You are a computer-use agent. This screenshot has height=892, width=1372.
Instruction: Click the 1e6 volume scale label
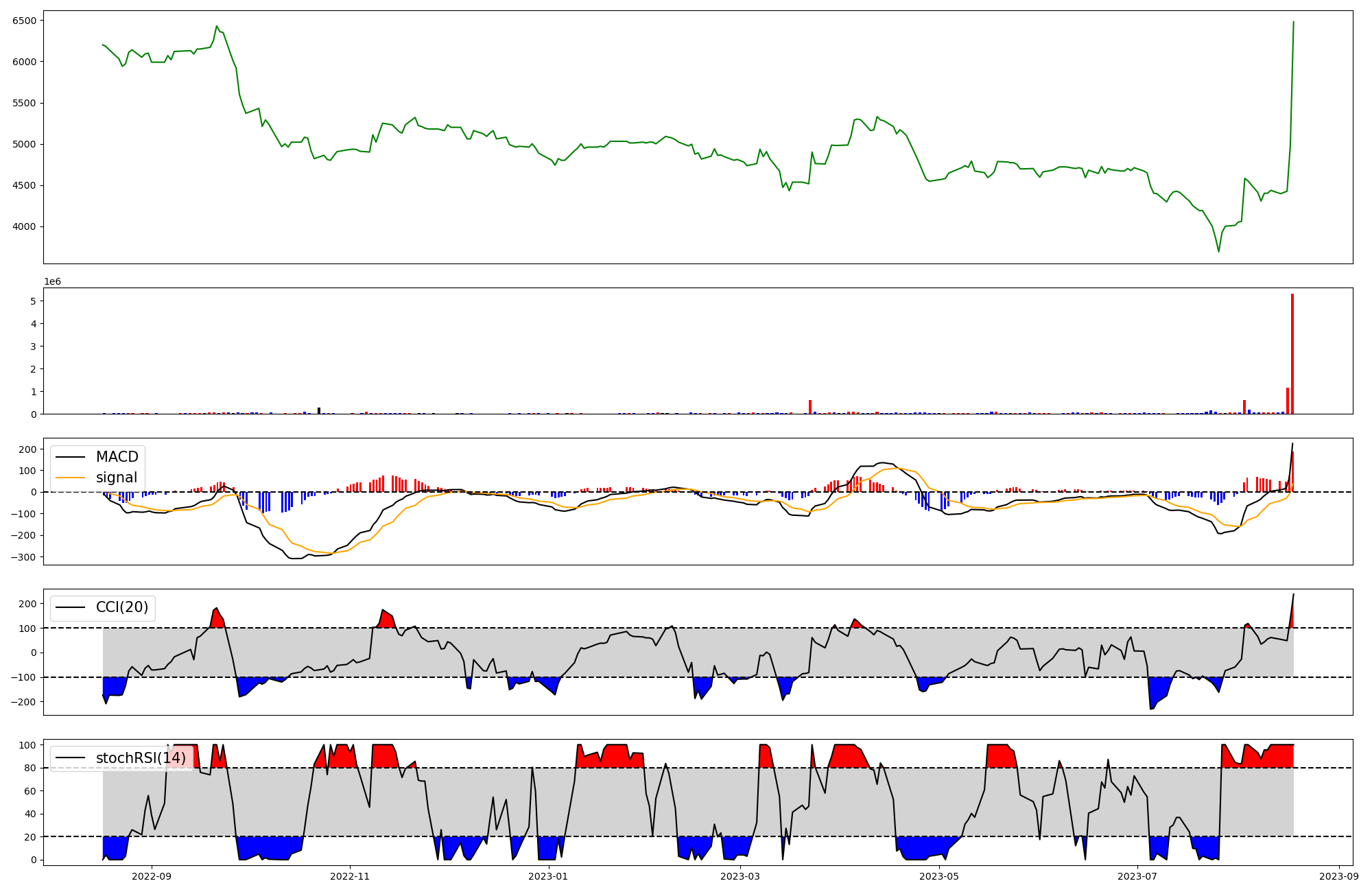point(53,282)
